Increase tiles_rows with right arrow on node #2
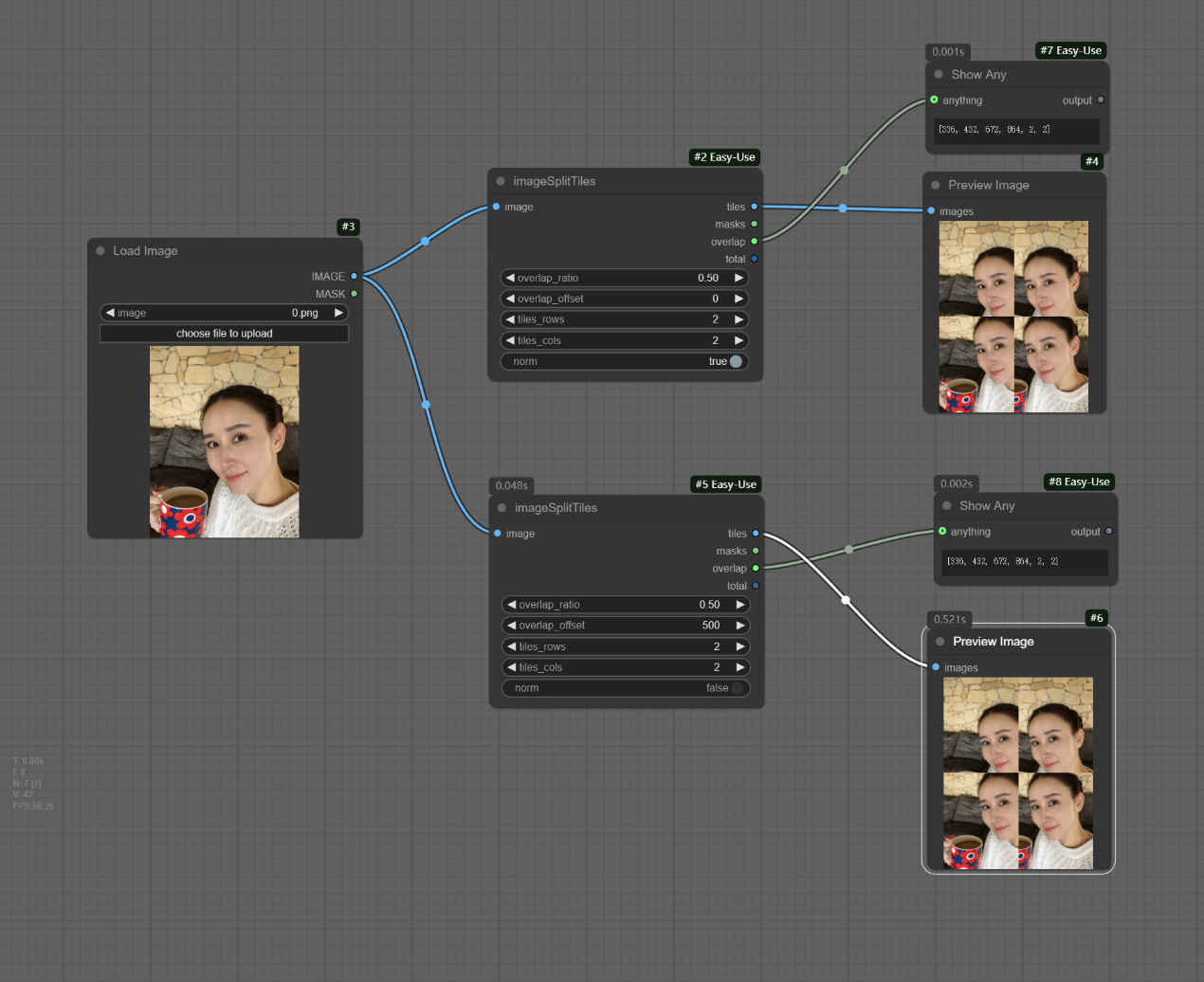 pyautogui.click(x=739, y=319)
